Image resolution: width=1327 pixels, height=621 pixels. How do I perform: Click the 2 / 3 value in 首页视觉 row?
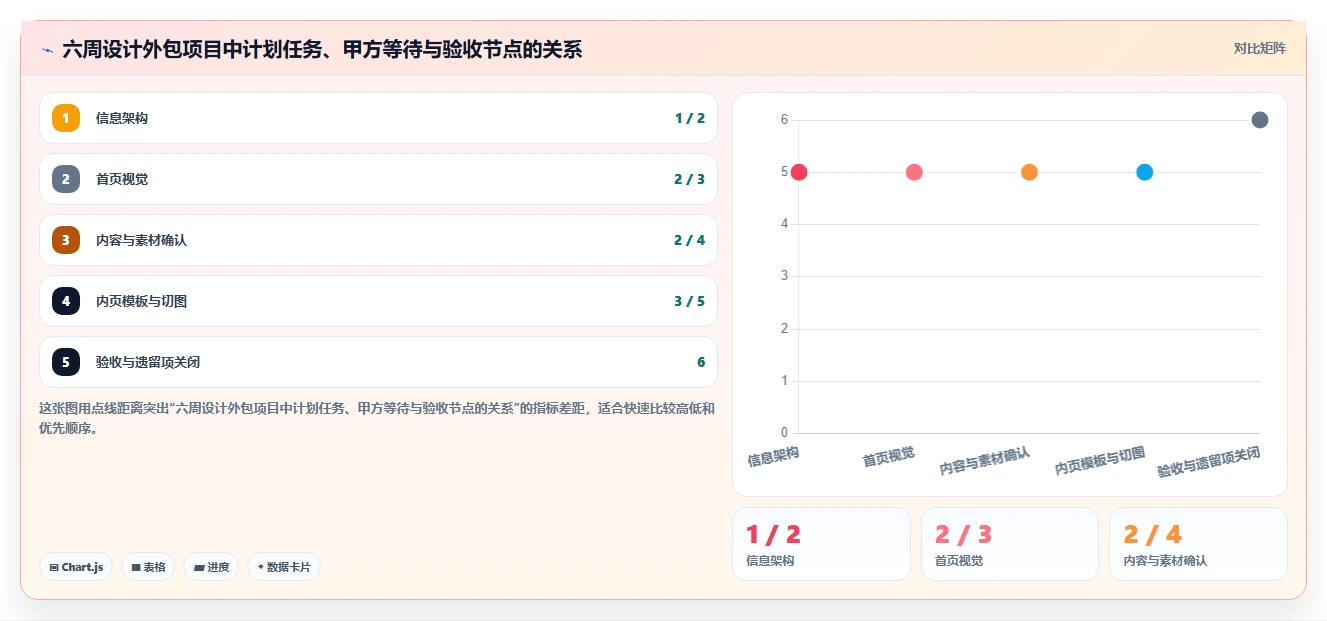690,179
